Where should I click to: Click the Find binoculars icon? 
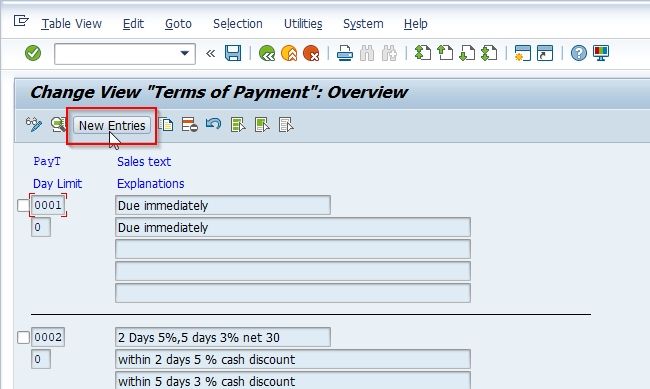(x=367, y=53)
